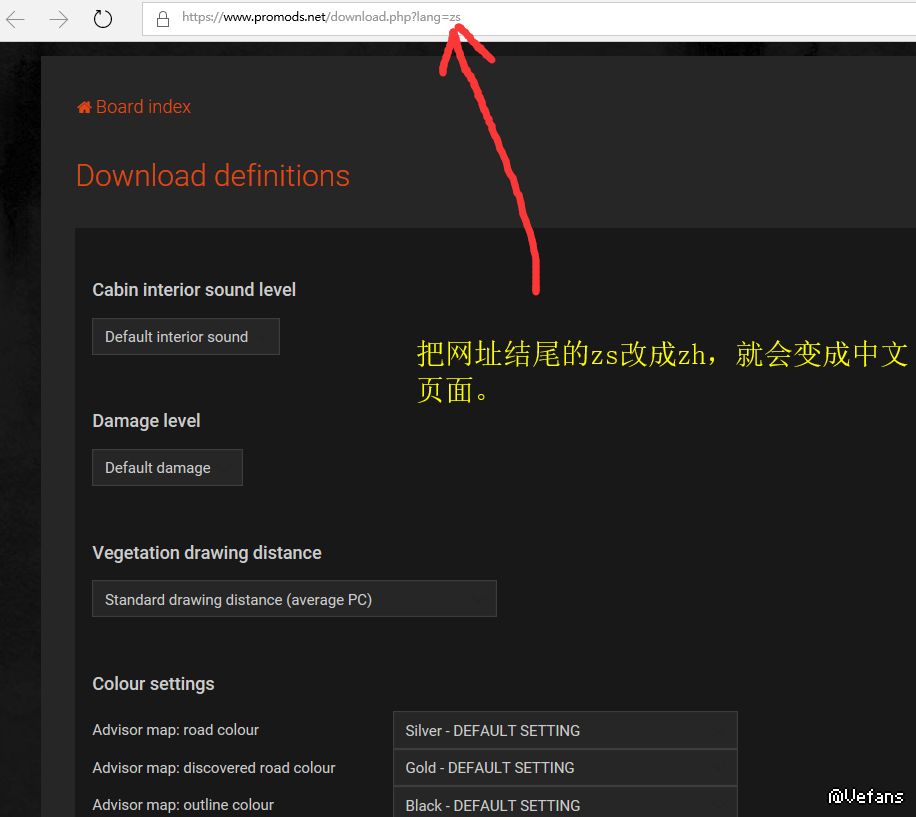Click the Advisor map: road colour label

(175, 730)
